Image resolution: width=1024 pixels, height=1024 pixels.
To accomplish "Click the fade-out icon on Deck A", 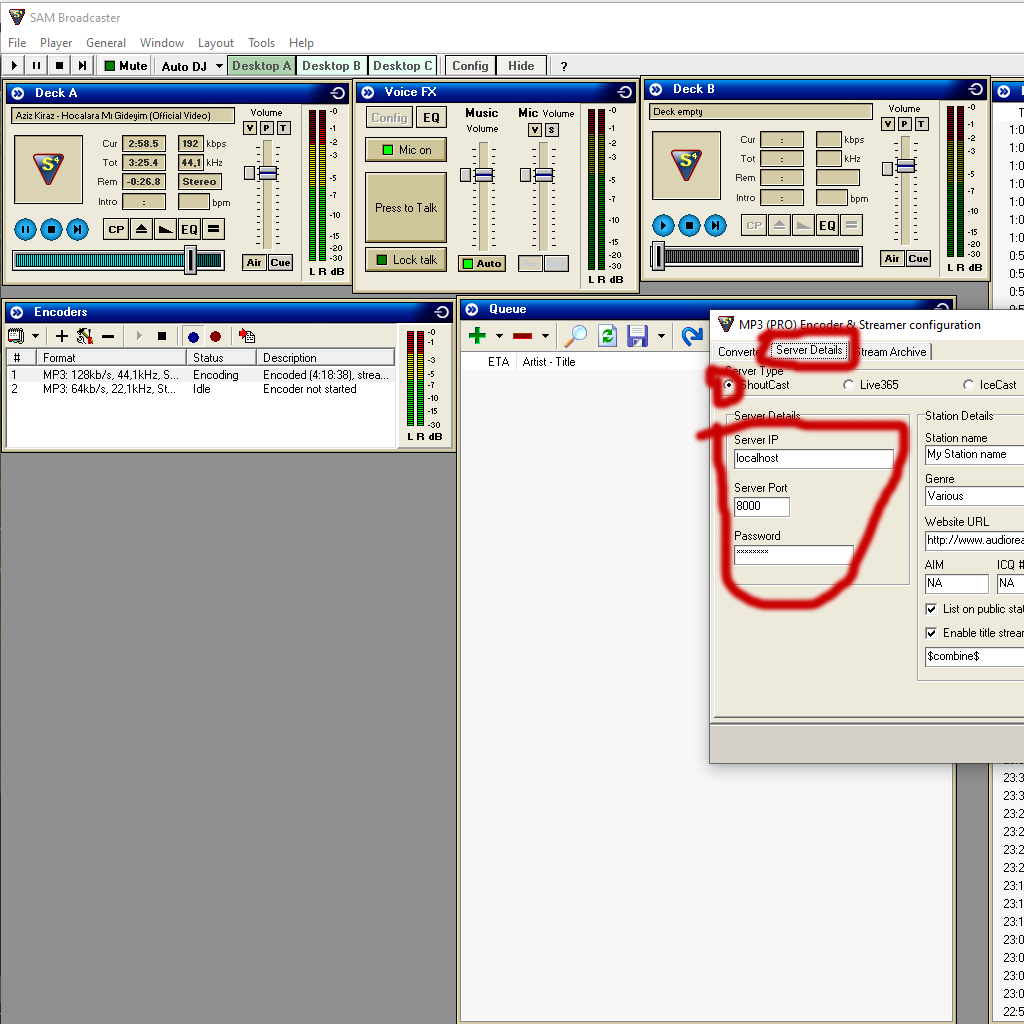I will click(x=166, y=229).
